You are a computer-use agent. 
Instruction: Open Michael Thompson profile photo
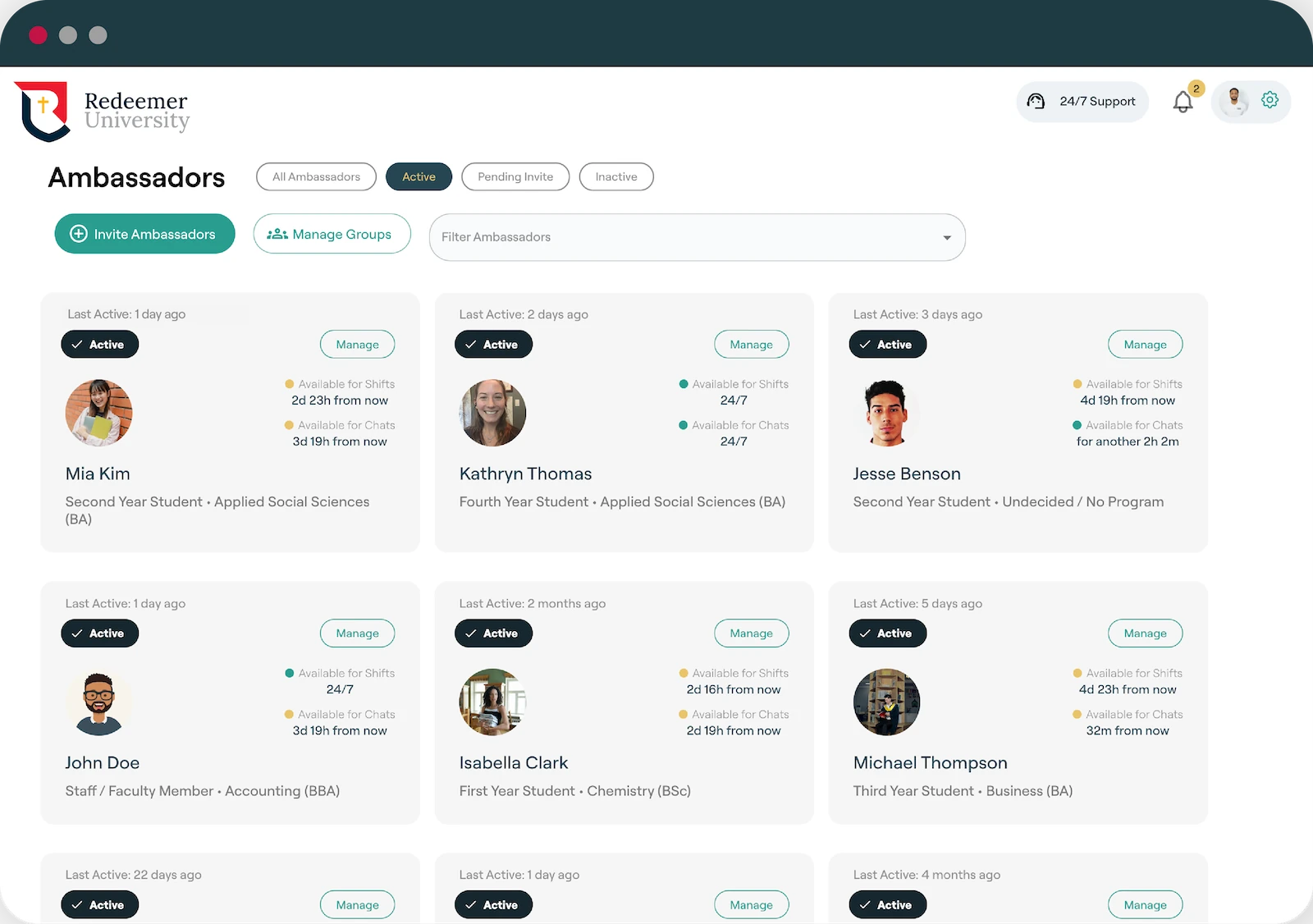pyautogui.click(x=886, y=702)
